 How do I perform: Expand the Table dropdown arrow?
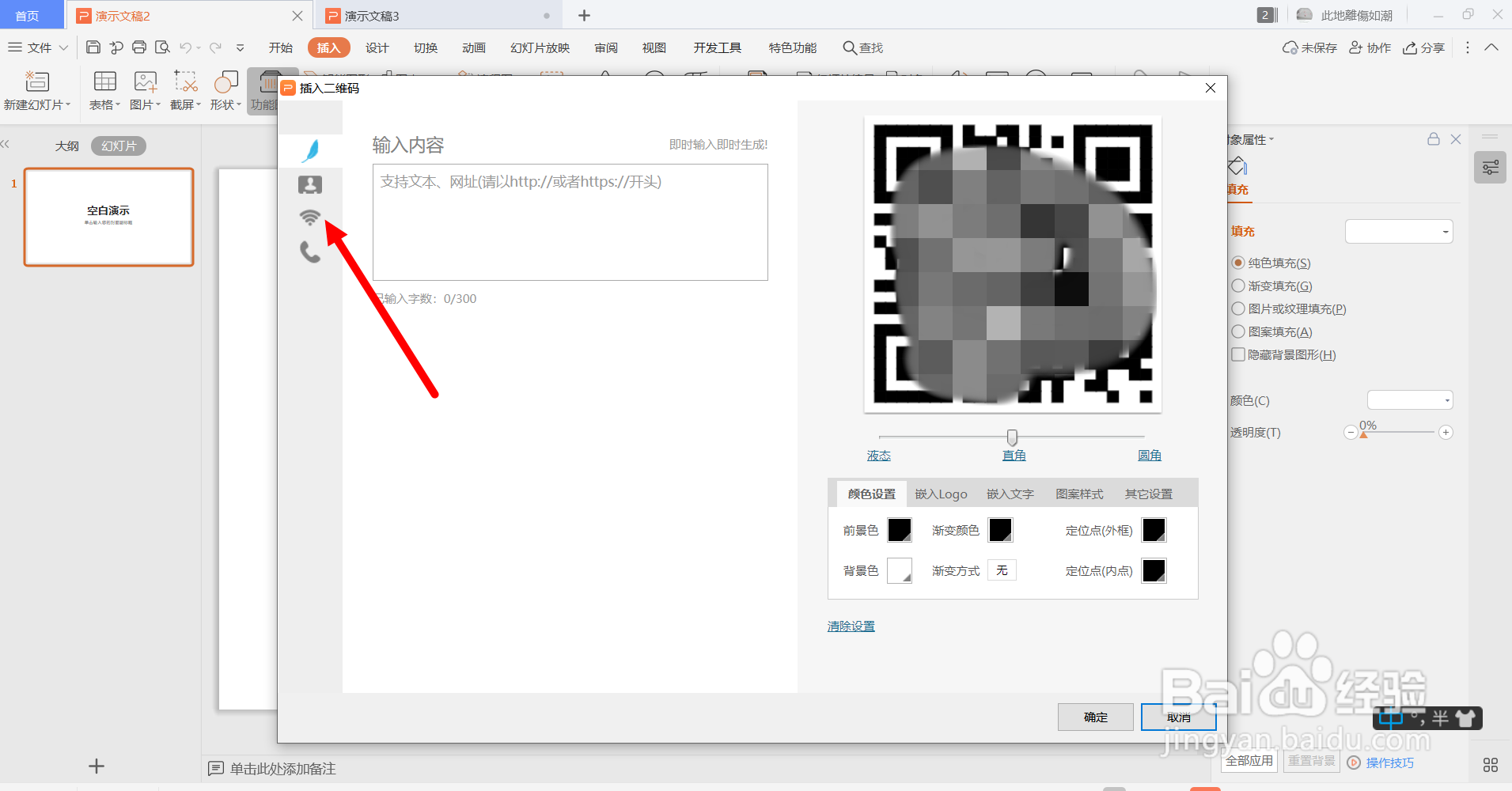[118, 104]
